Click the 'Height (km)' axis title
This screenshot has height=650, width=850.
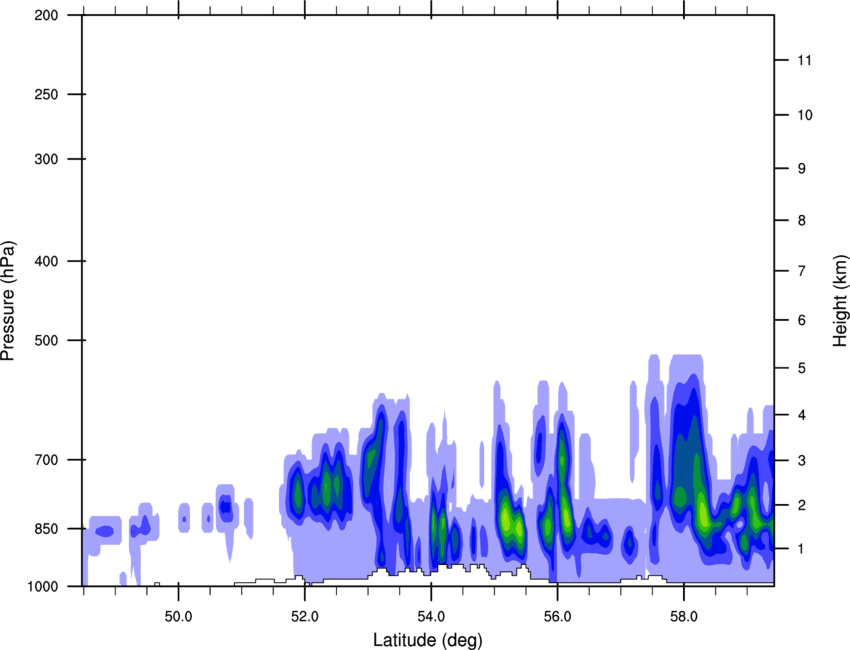tap(840, 301)
